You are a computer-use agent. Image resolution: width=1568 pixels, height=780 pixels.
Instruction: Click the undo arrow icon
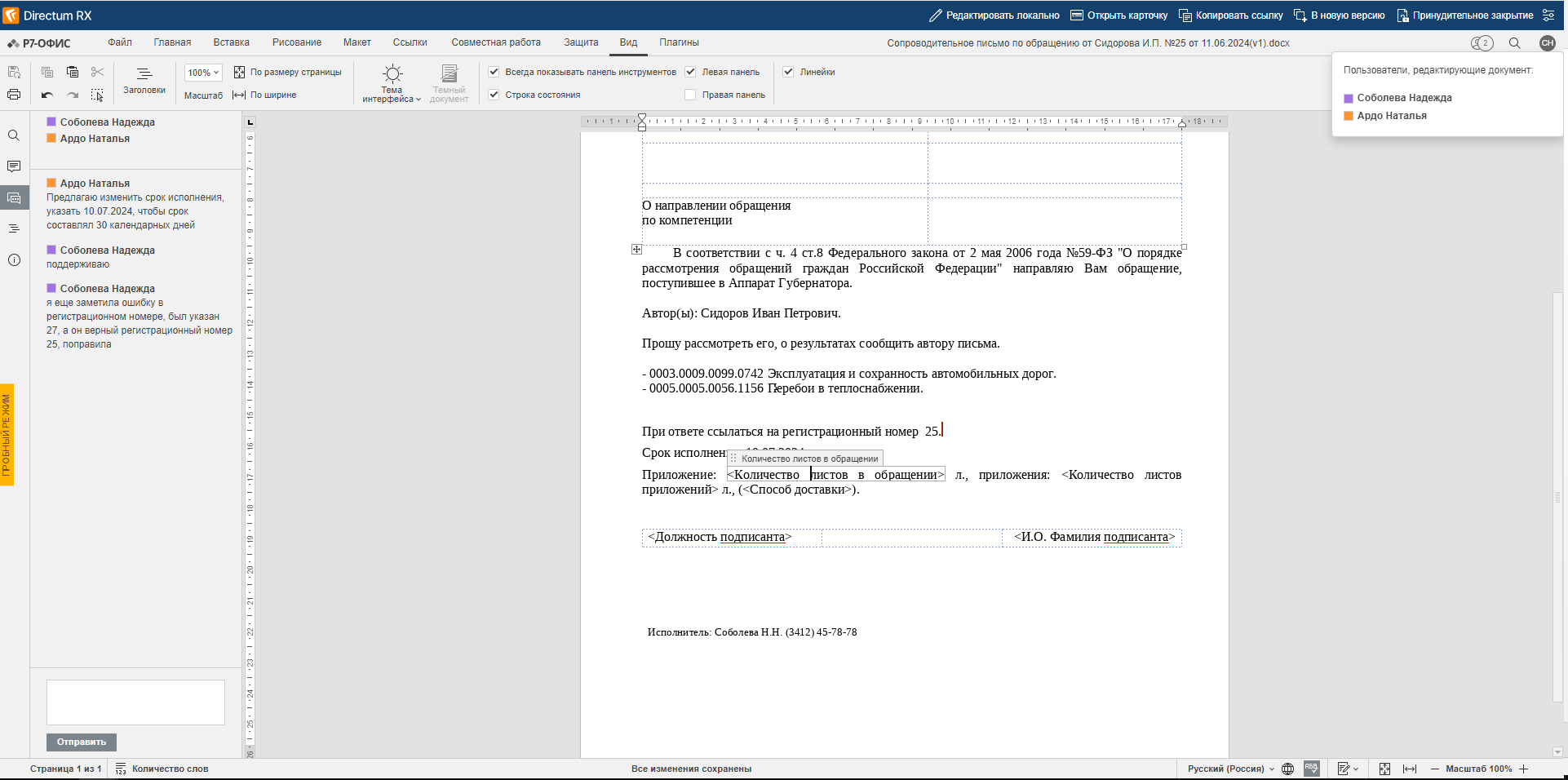[x=47, y=95]
